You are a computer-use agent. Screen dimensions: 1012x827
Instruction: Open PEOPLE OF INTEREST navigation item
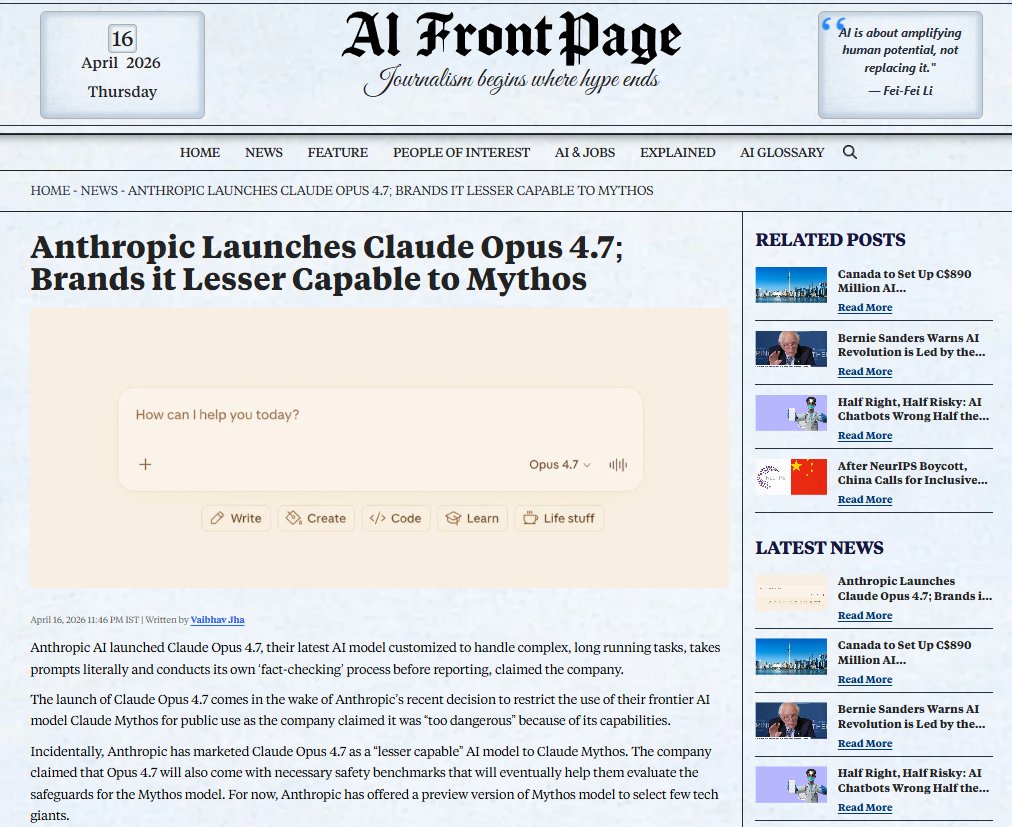tap(461, 152)
